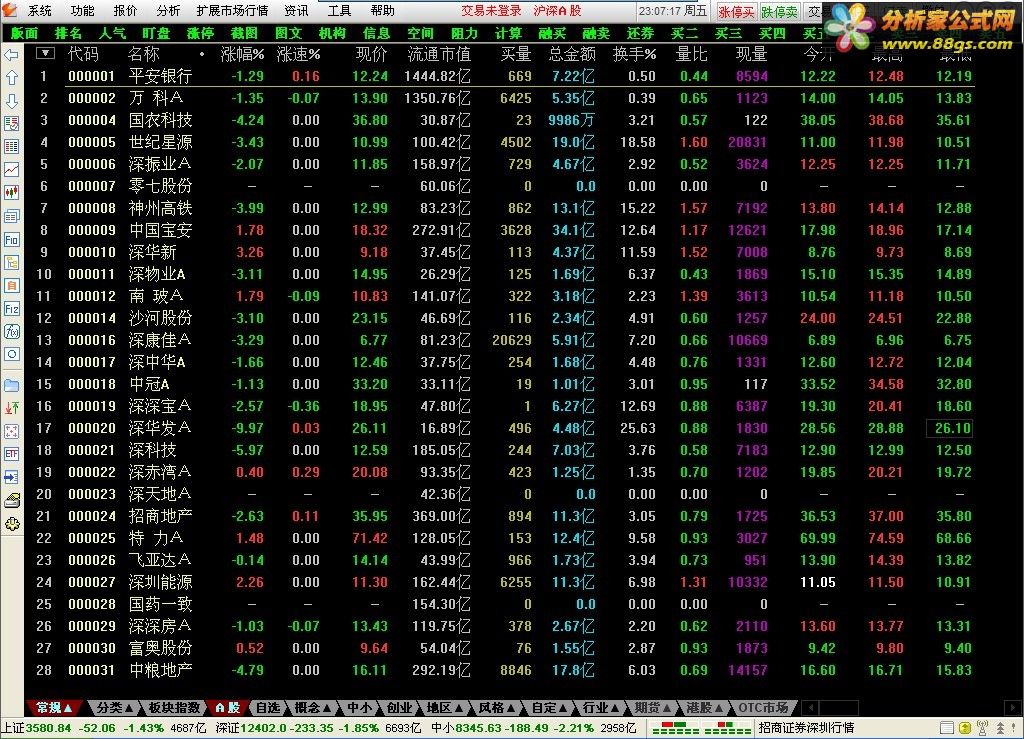The image size is (1024, 739).
Task: Click the 版面 toolbar button
Action: [x=25, y=33]
